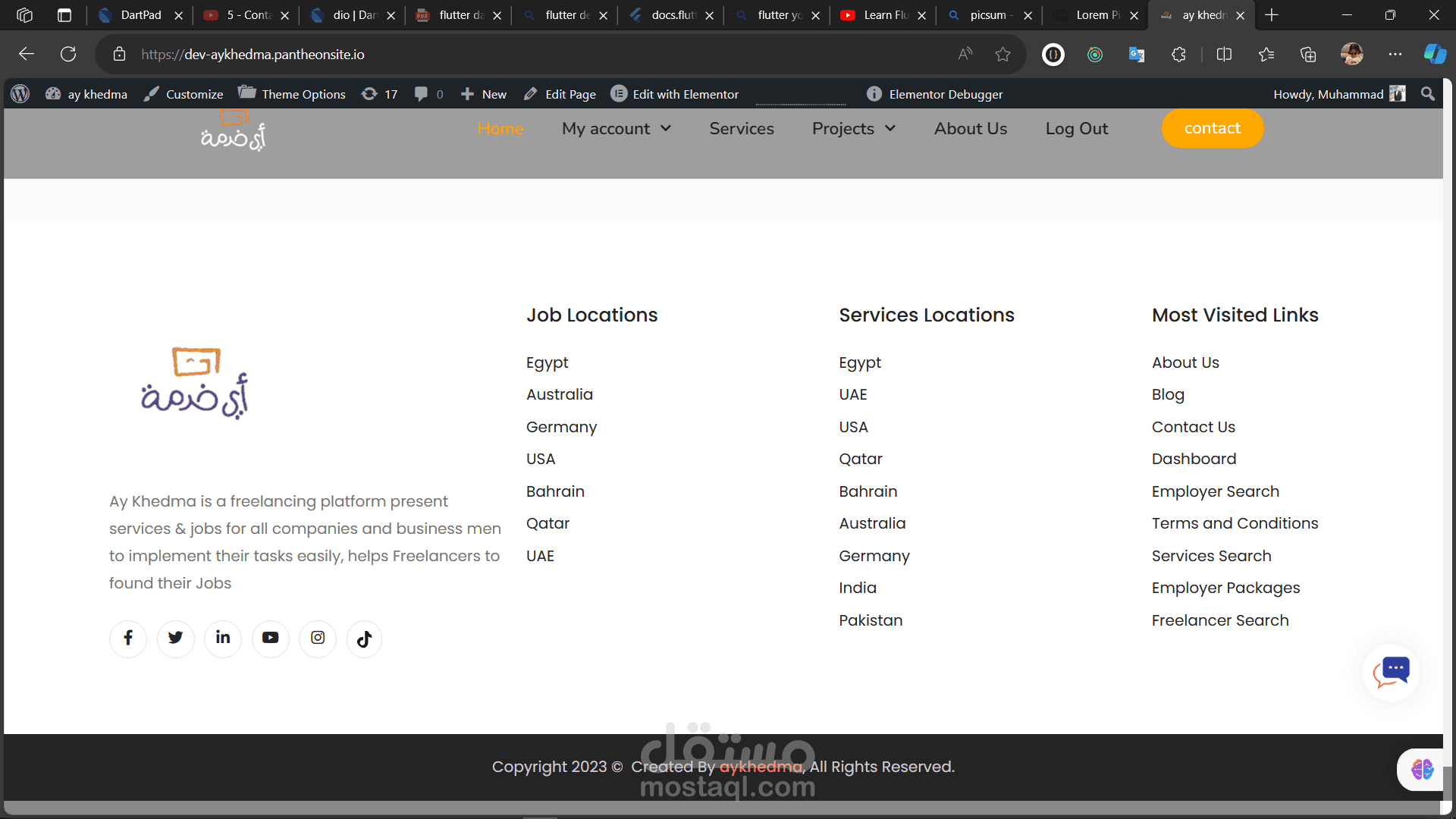Click the browser address bar URL
The width and height of the screenshot is (1456, 819).
click(x=253, y=55)
